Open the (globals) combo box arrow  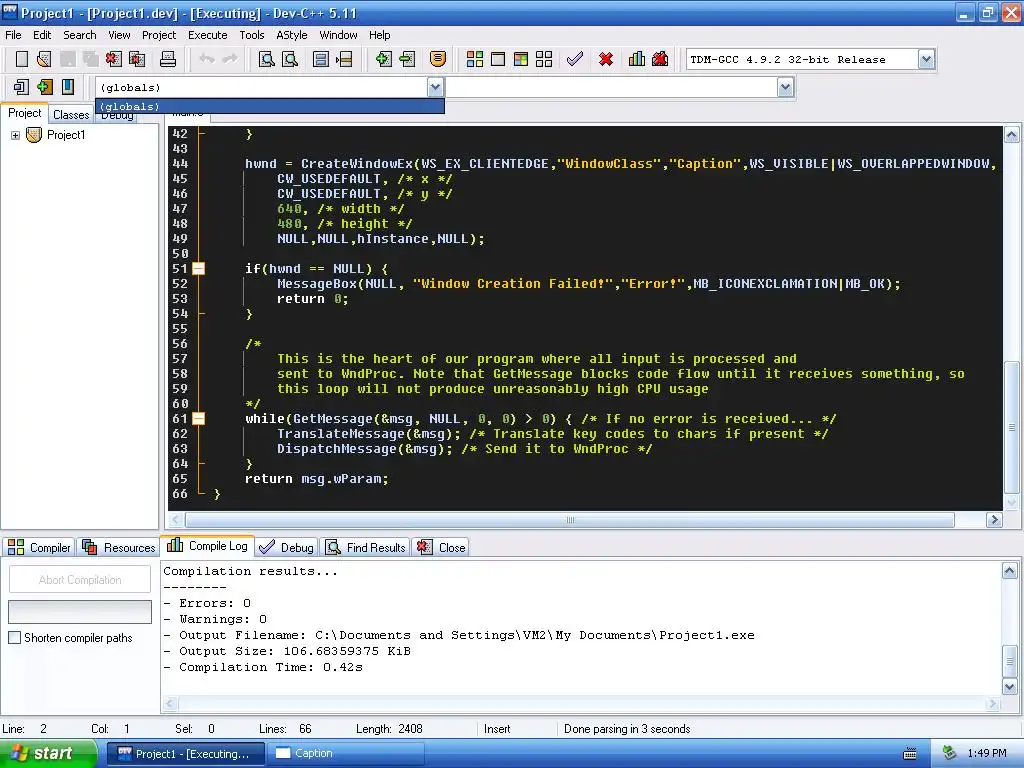tap(436, 87)
